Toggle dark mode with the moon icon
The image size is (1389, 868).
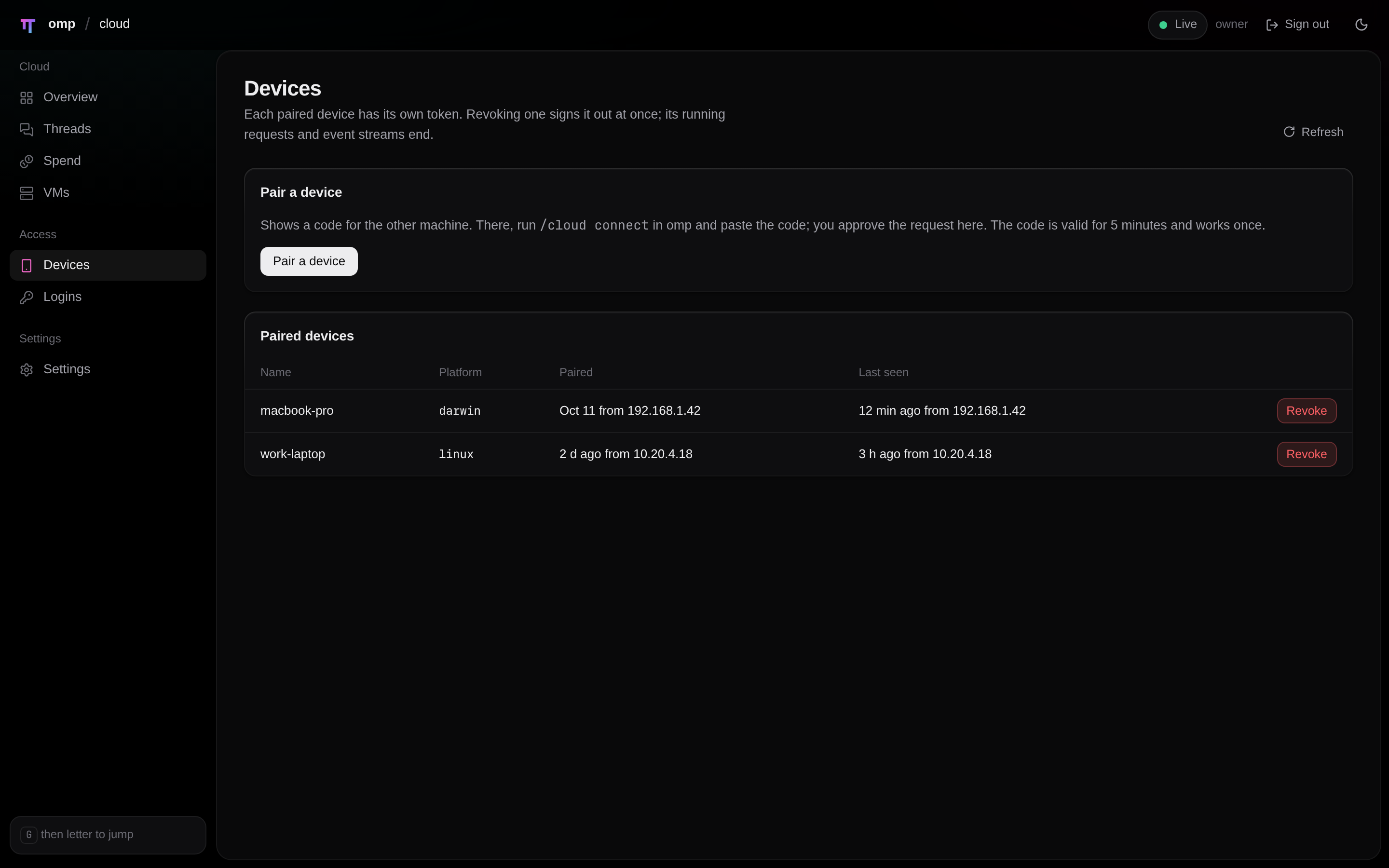[1362, 25]
